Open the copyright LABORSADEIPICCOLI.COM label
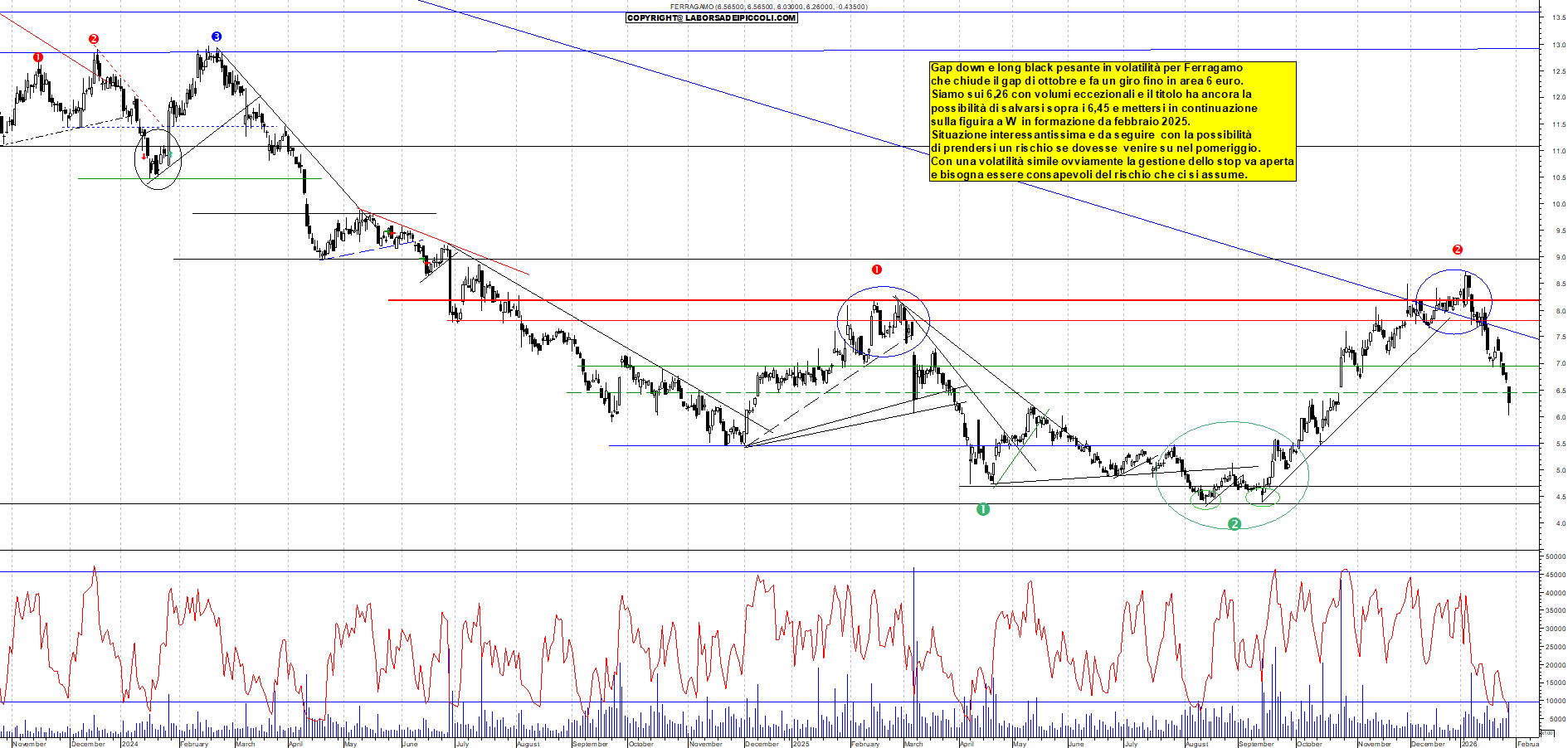The width and height of the screenshot is (1568, 748). [711, 18]
